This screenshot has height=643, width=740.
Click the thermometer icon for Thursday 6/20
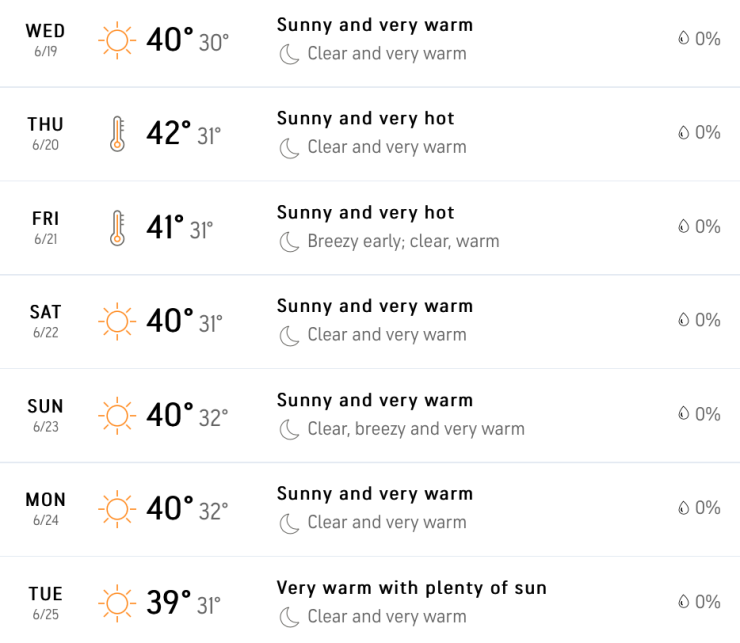(x=117, y=133)
